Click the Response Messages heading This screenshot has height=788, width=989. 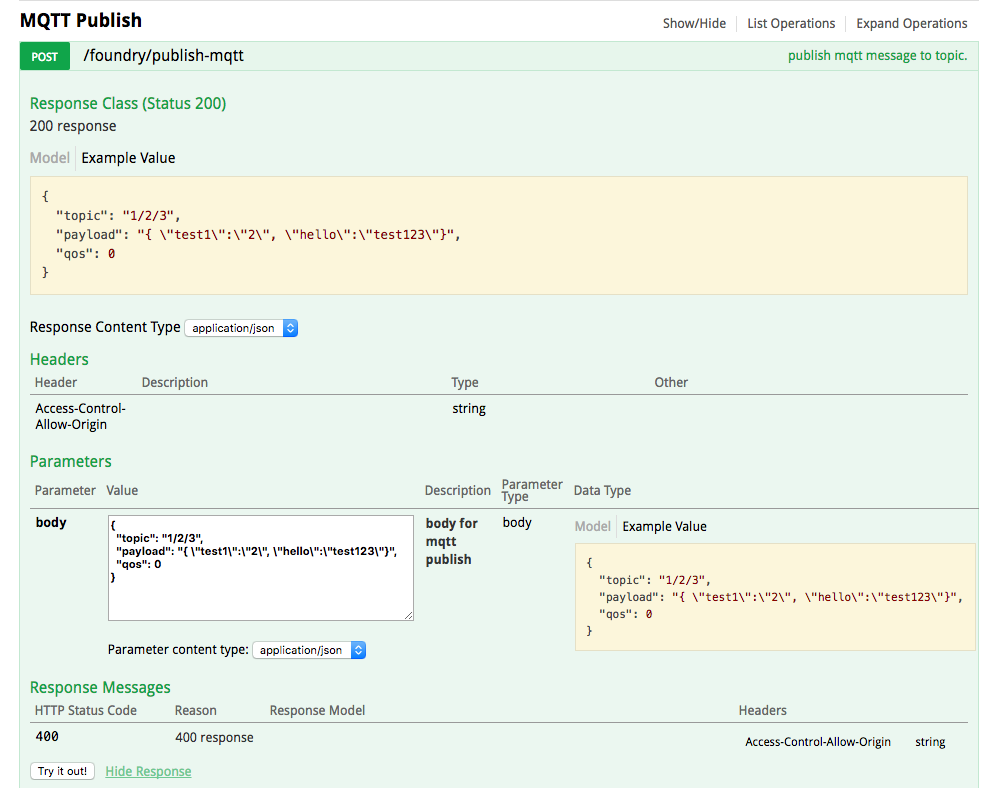100,687
